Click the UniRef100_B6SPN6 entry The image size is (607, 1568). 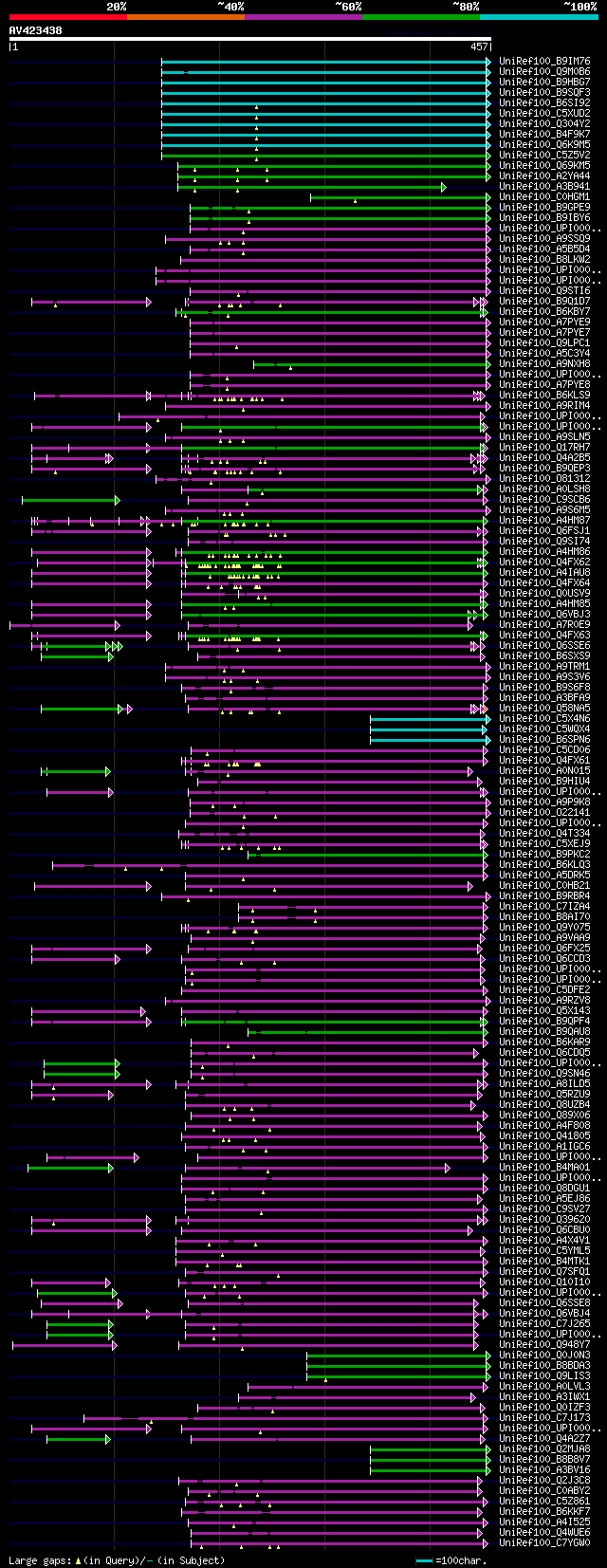[x=544, y=740]
